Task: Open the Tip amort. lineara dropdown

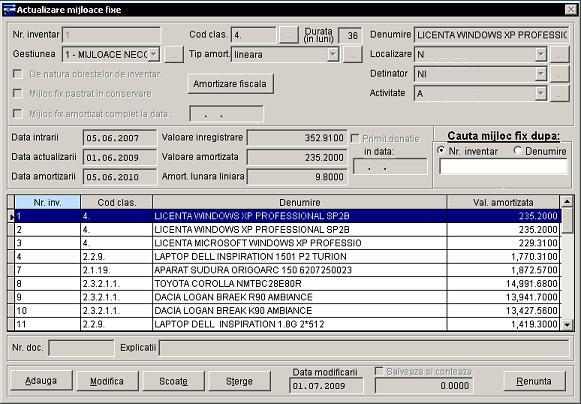Action: (333, 54)
